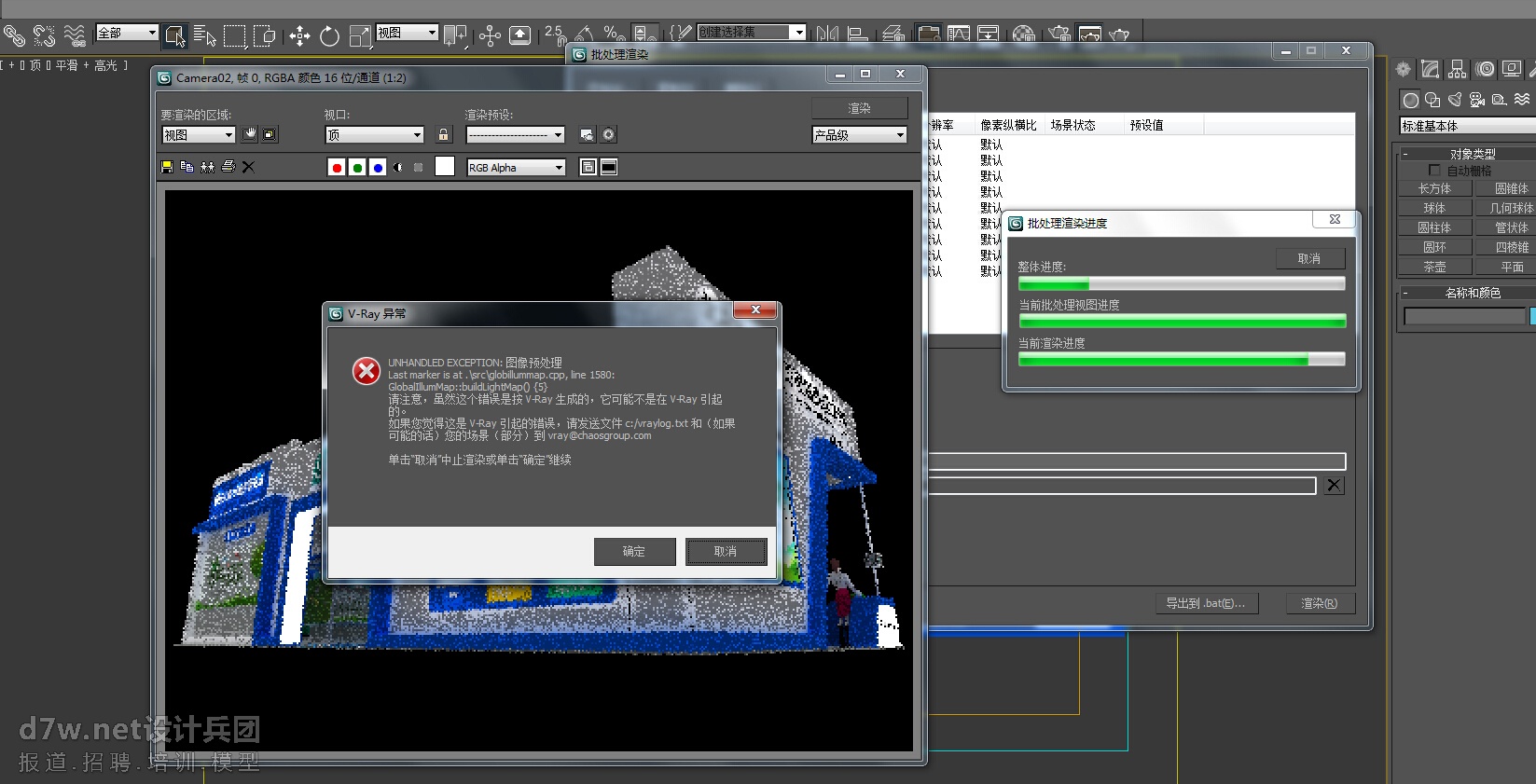
Task: Click the Auto Region Selected icon
Action: tap(270, 134)
